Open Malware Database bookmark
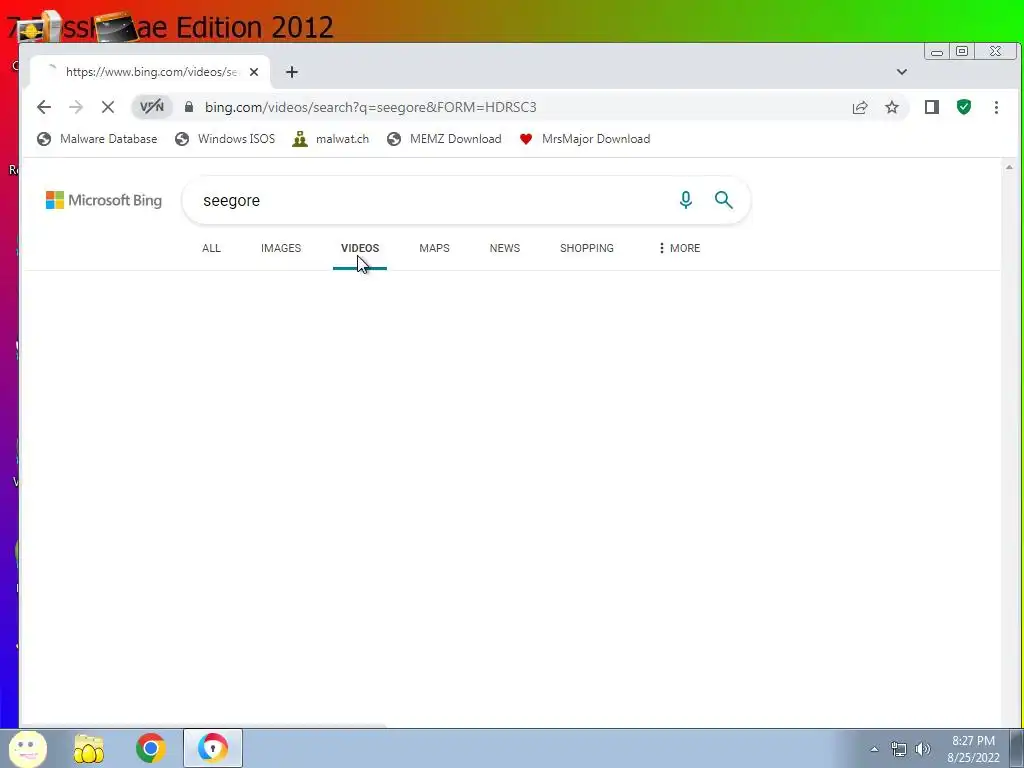 pyautogui.click(x=97, y=139)
